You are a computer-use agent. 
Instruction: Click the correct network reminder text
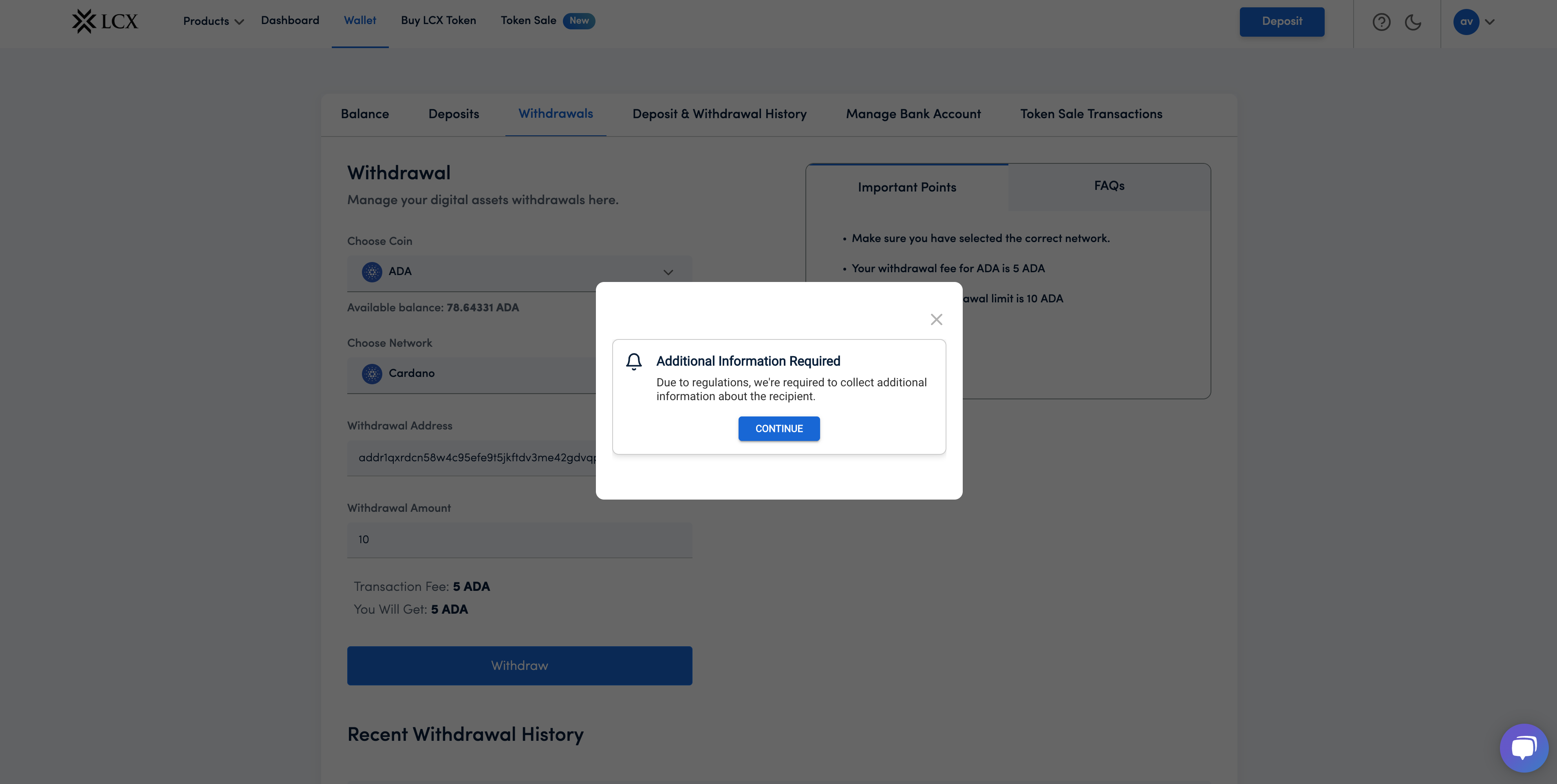980,239
